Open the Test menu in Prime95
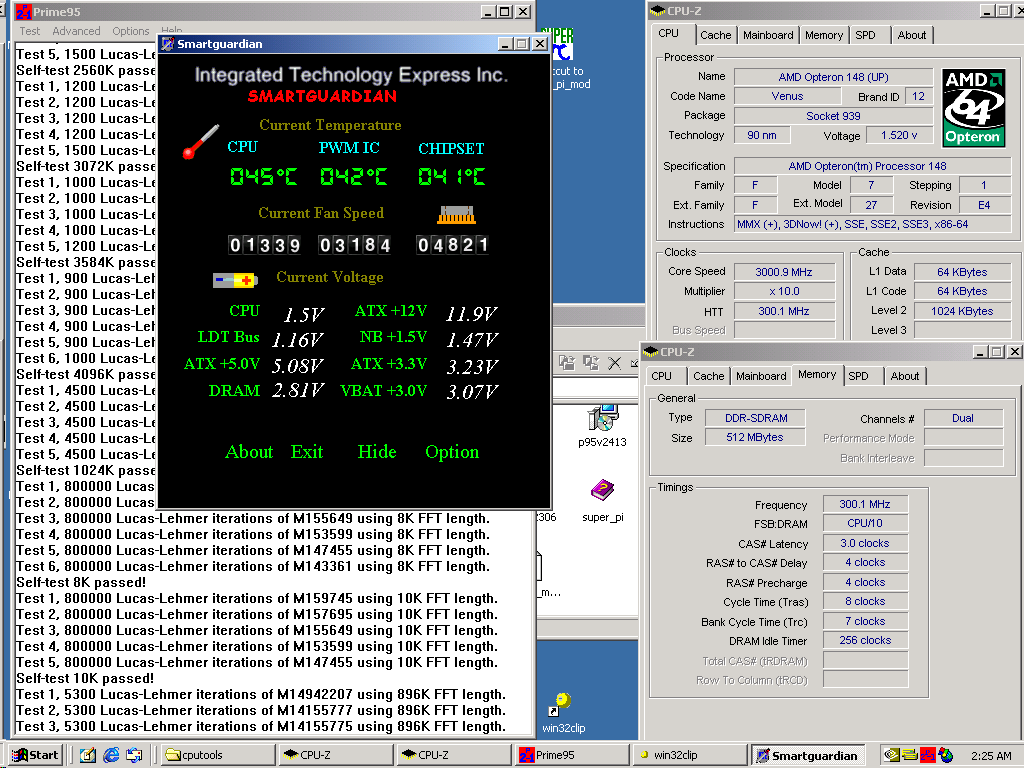 point(29,31)
